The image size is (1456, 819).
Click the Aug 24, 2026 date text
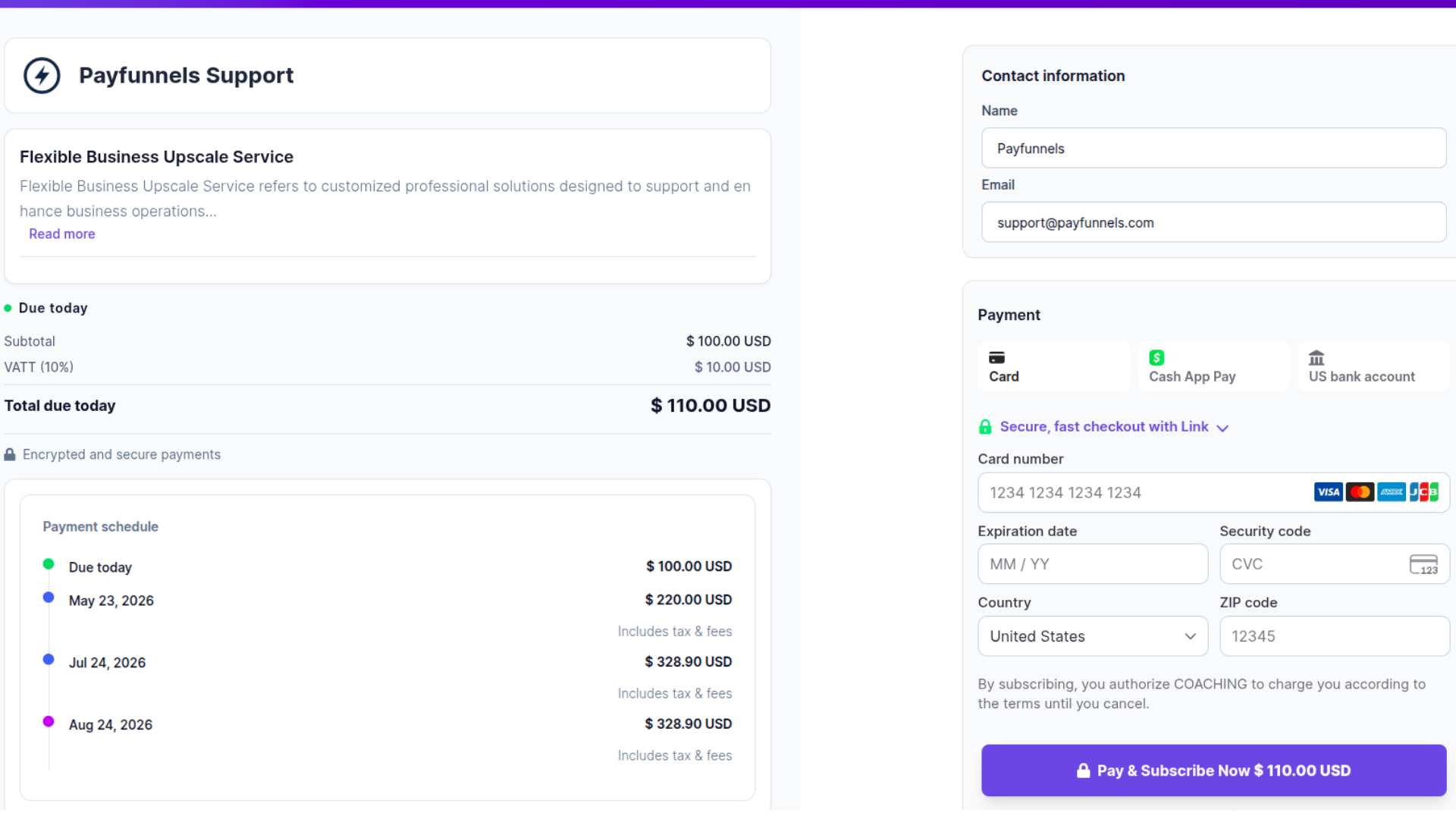[x=110, y=725]
